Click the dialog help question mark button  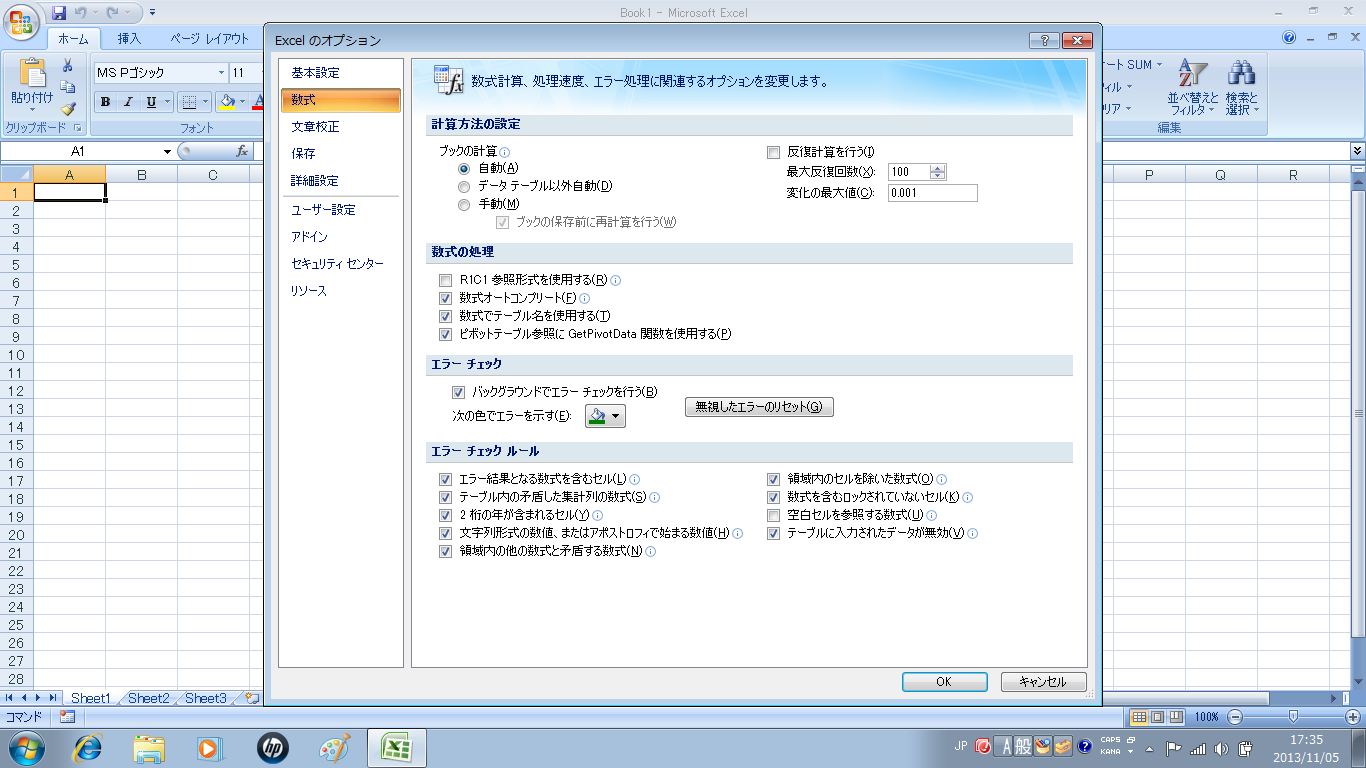1043,41
